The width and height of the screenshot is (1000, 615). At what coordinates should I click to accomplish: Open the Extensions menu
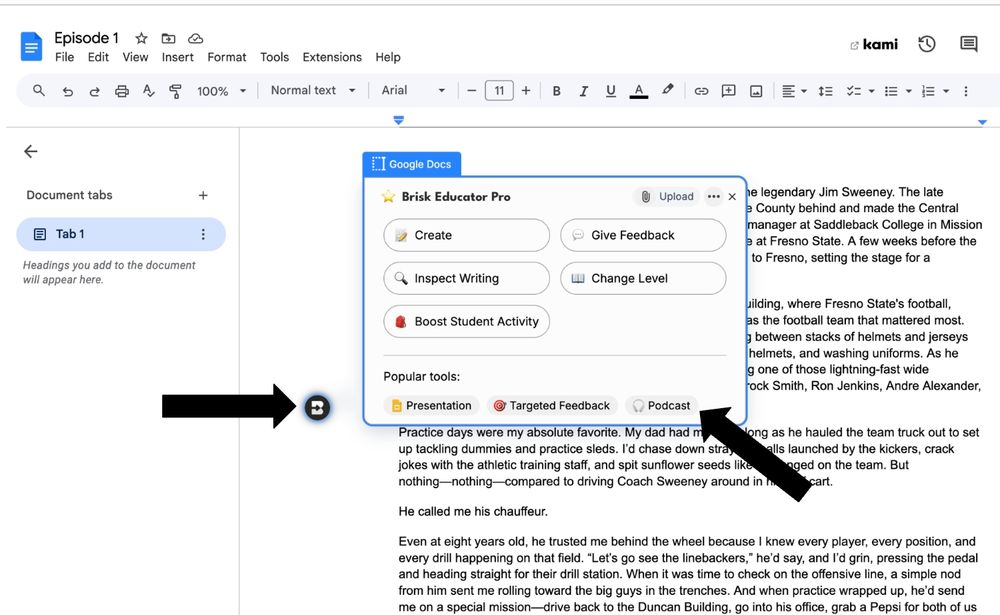click(x=332, y=57)
